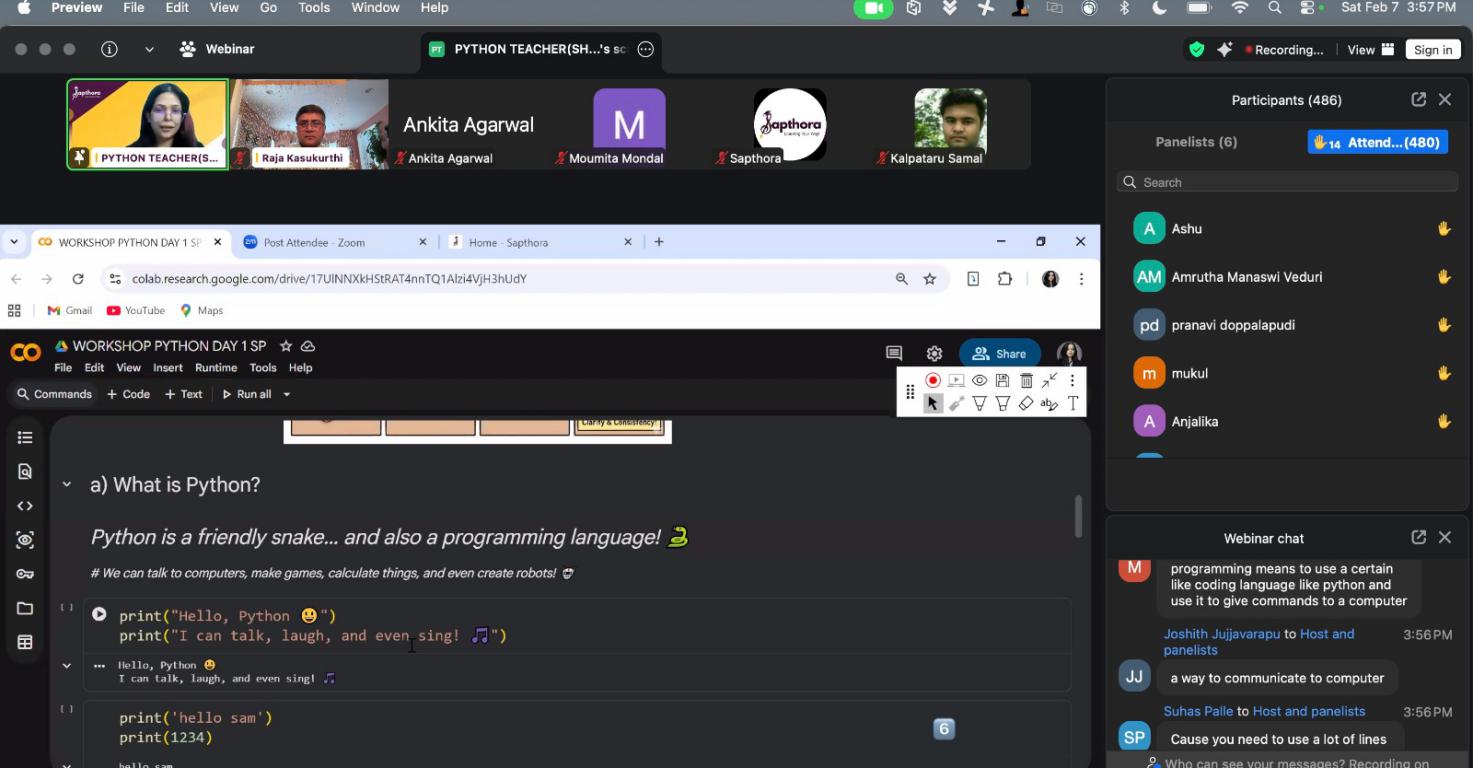This screenshot has height=768, width=1473.
Task: Select the eraser tool in annotation toolbar
Action: (1026, 404)
